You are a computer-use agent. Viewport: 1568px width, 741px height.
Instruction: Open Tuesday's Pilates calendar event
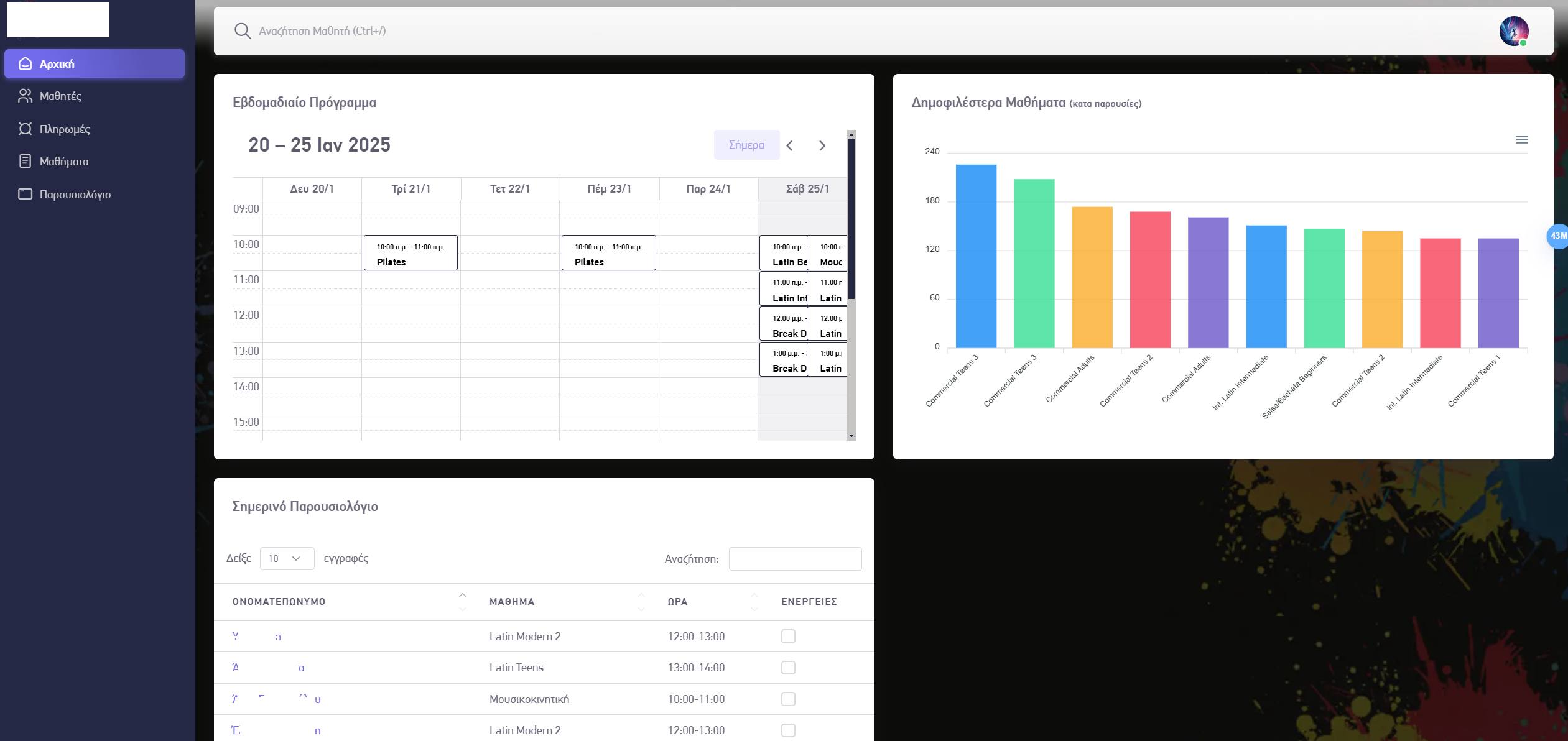click(411, 253)
